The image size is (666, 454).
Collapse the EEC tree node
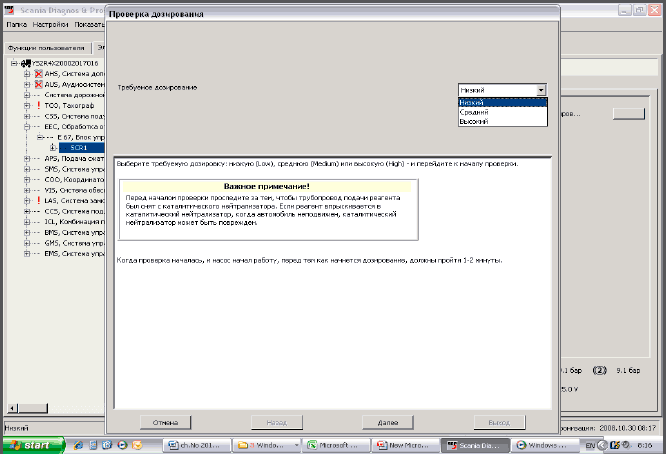27,127
